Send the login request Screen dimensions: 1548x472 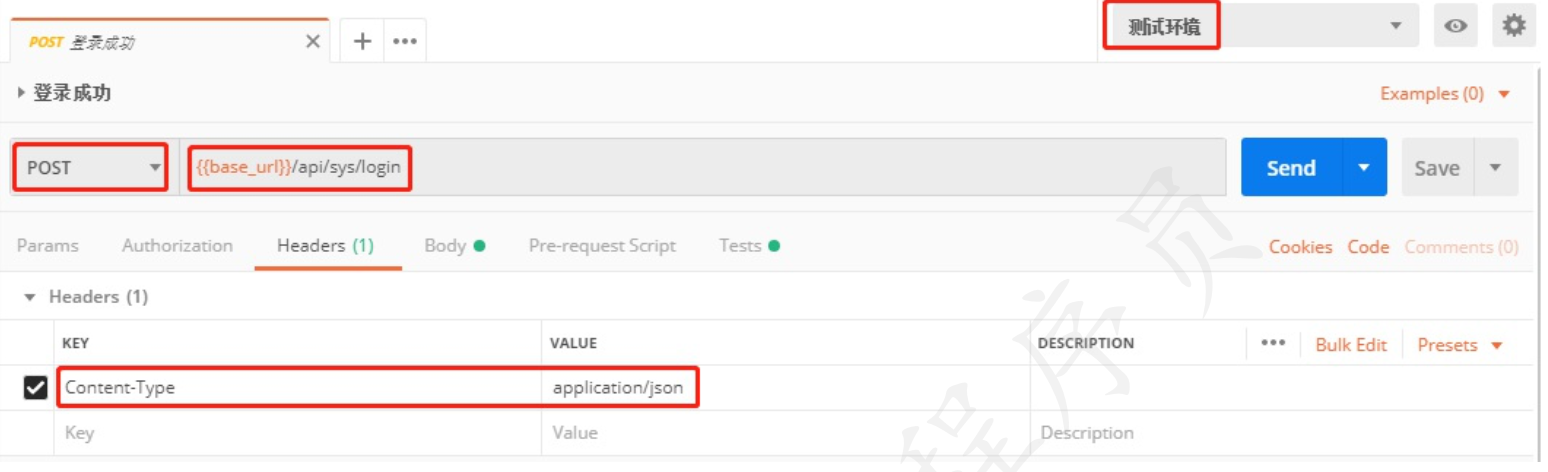[1291, 167]
